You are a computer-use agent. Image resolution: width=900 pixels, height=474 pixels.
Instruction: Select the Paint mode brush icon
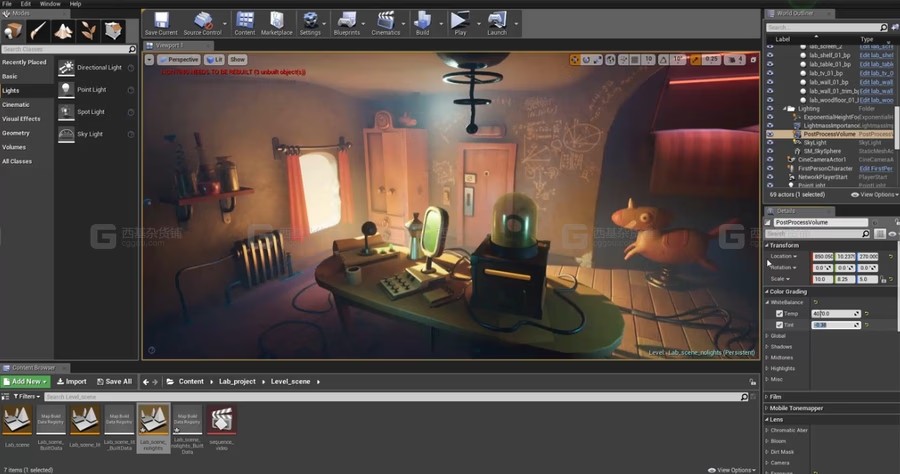point(38,30)
